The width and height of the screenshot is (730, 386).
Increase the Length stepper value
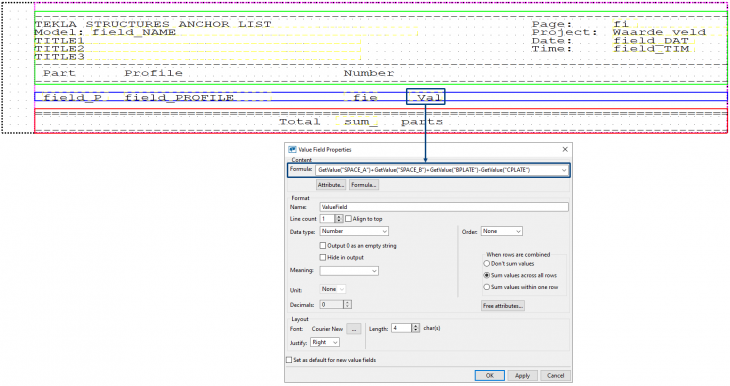[x=416, y=326]
